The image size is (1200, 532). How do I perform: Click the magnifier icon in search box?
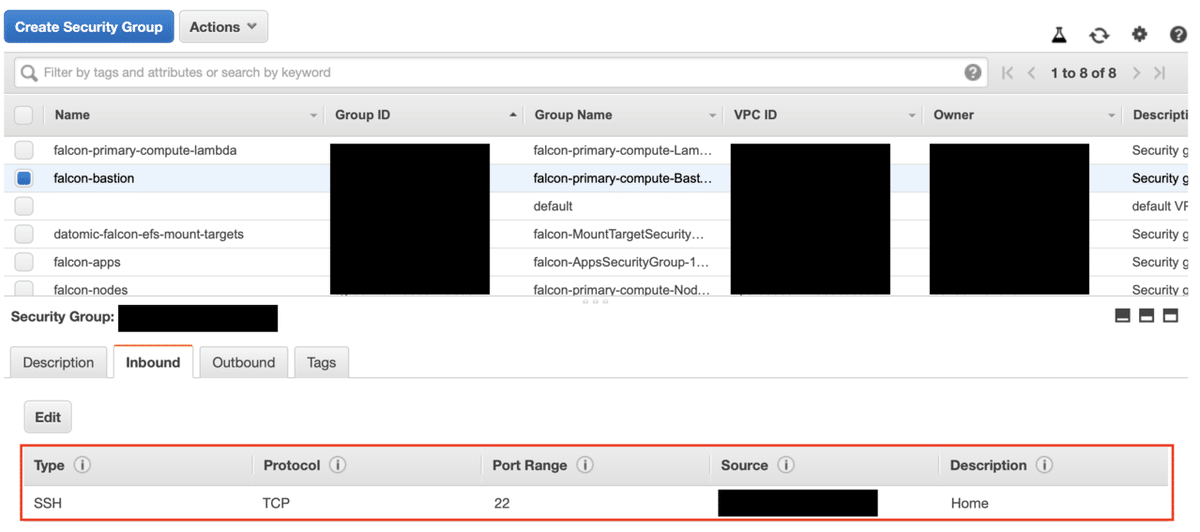29,73
